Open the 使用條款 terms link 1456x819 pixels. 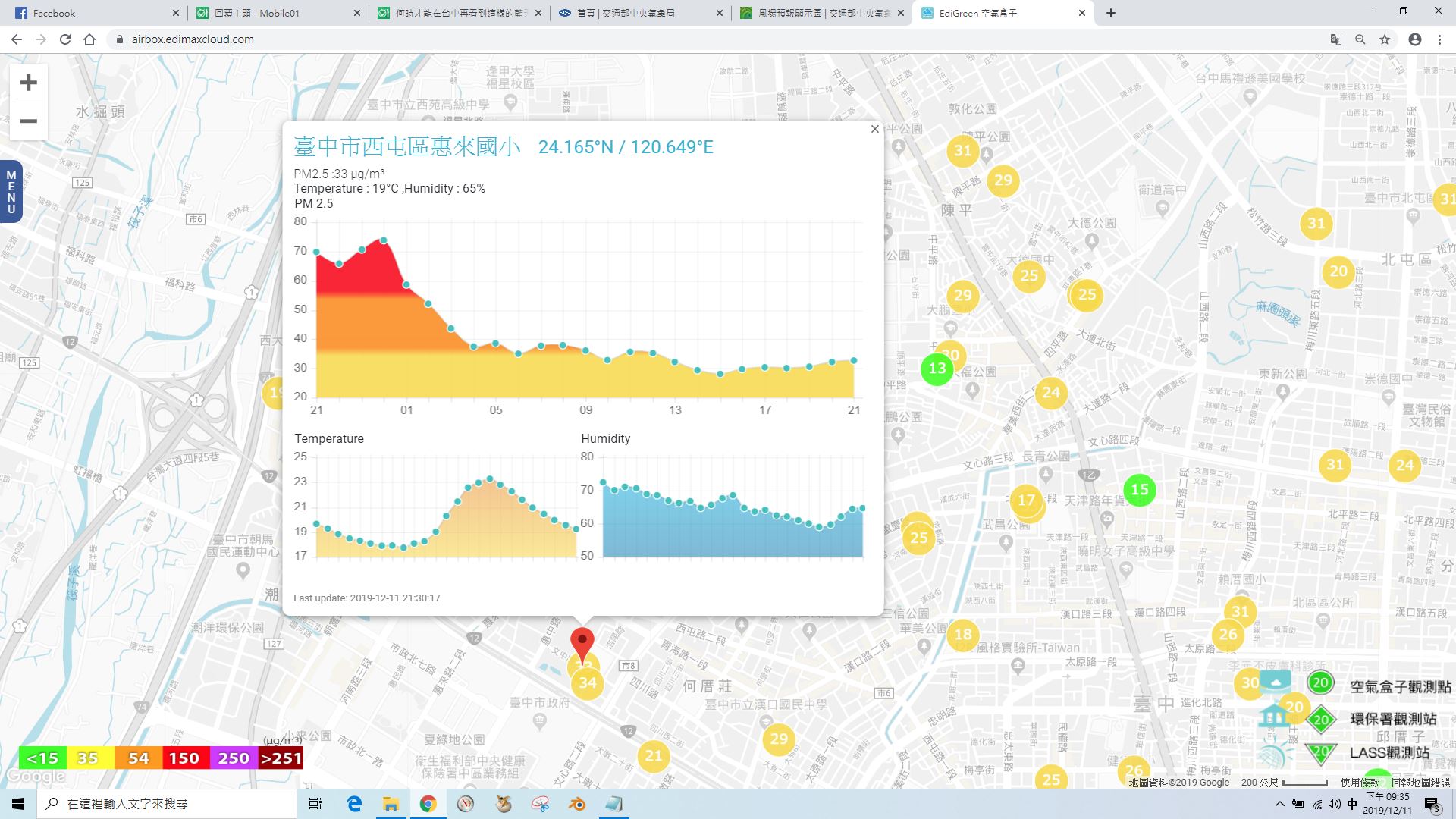click(x=1360, y=783)
